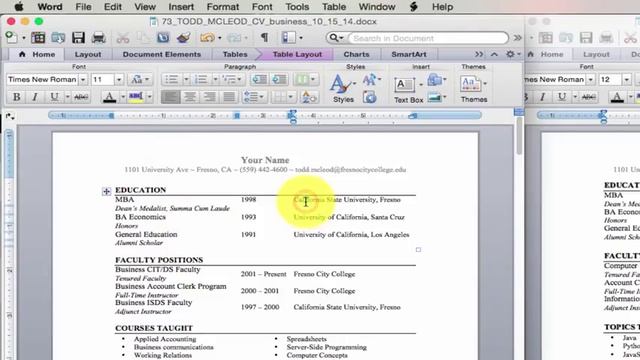The width and height of the screenshot is (640, 360).
Task: Open the search options magnifier dropdown
Action: (x=336, y=38)
